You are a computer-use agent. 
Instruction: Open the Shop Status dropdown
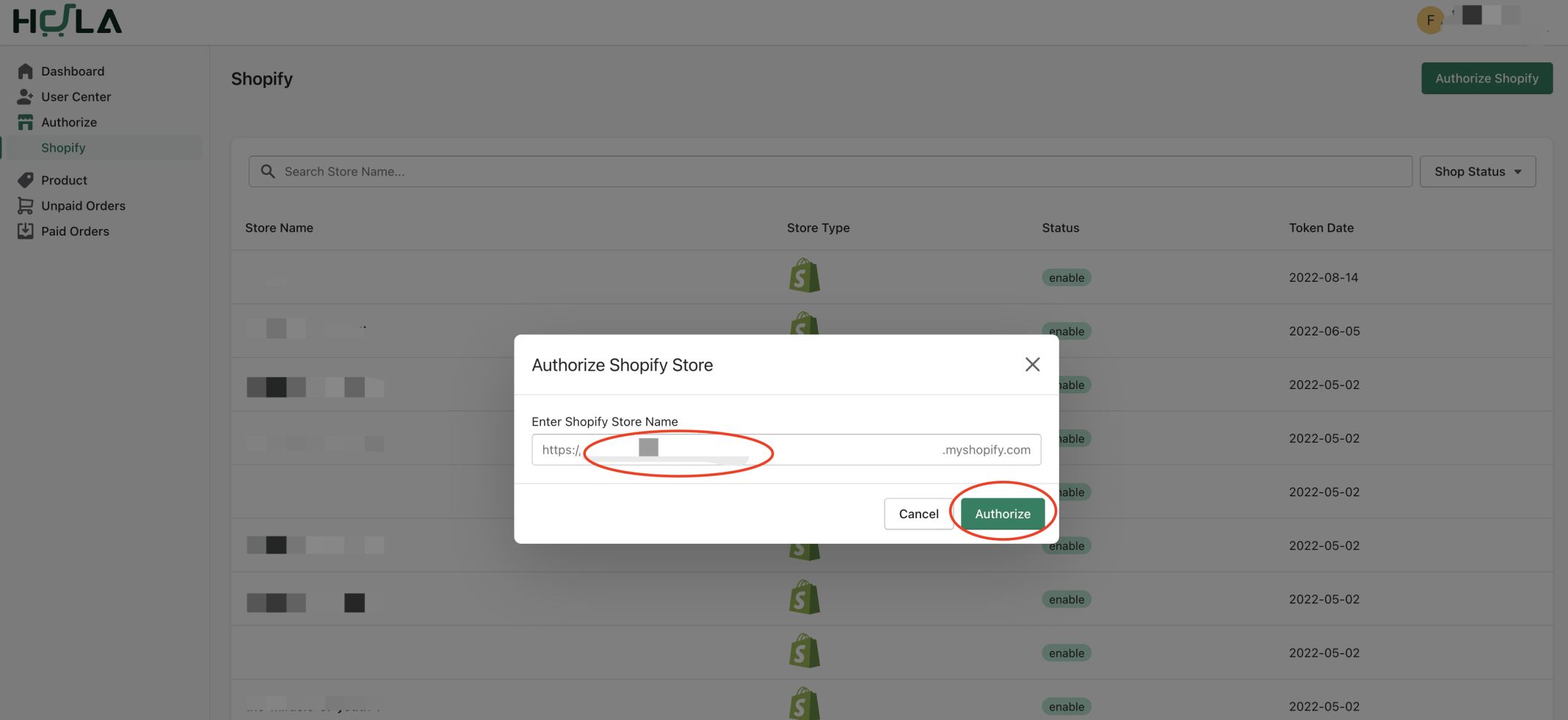(1477, 172)
